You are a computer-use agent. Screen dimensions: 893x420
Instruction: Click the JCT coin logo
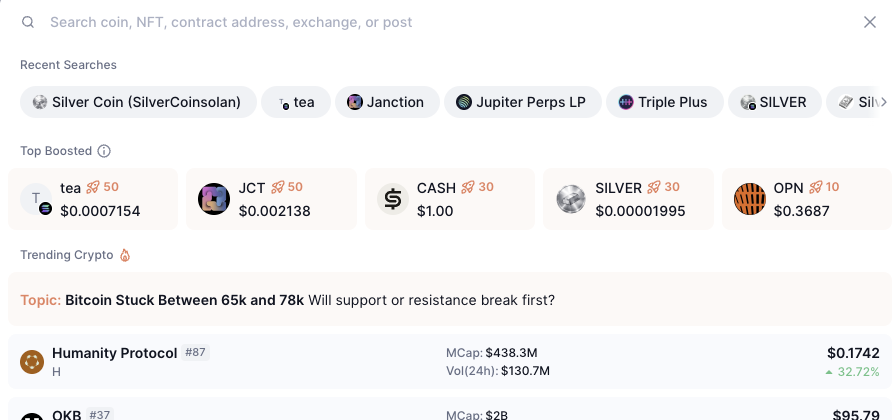pyautogui.click(x=214, y=199)
